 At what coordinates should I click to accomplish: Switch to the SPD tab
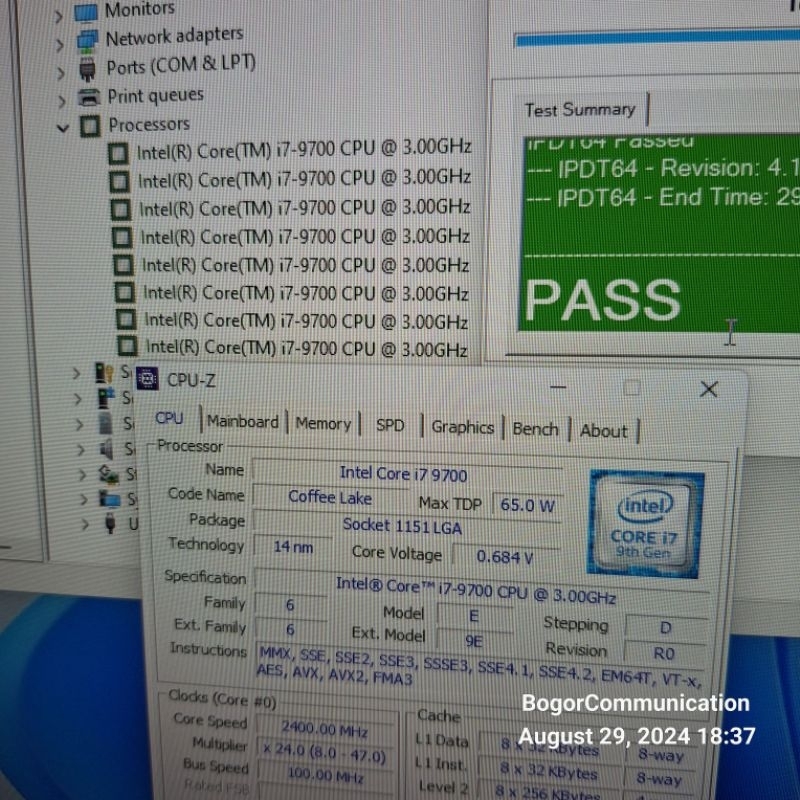(390, 425)
